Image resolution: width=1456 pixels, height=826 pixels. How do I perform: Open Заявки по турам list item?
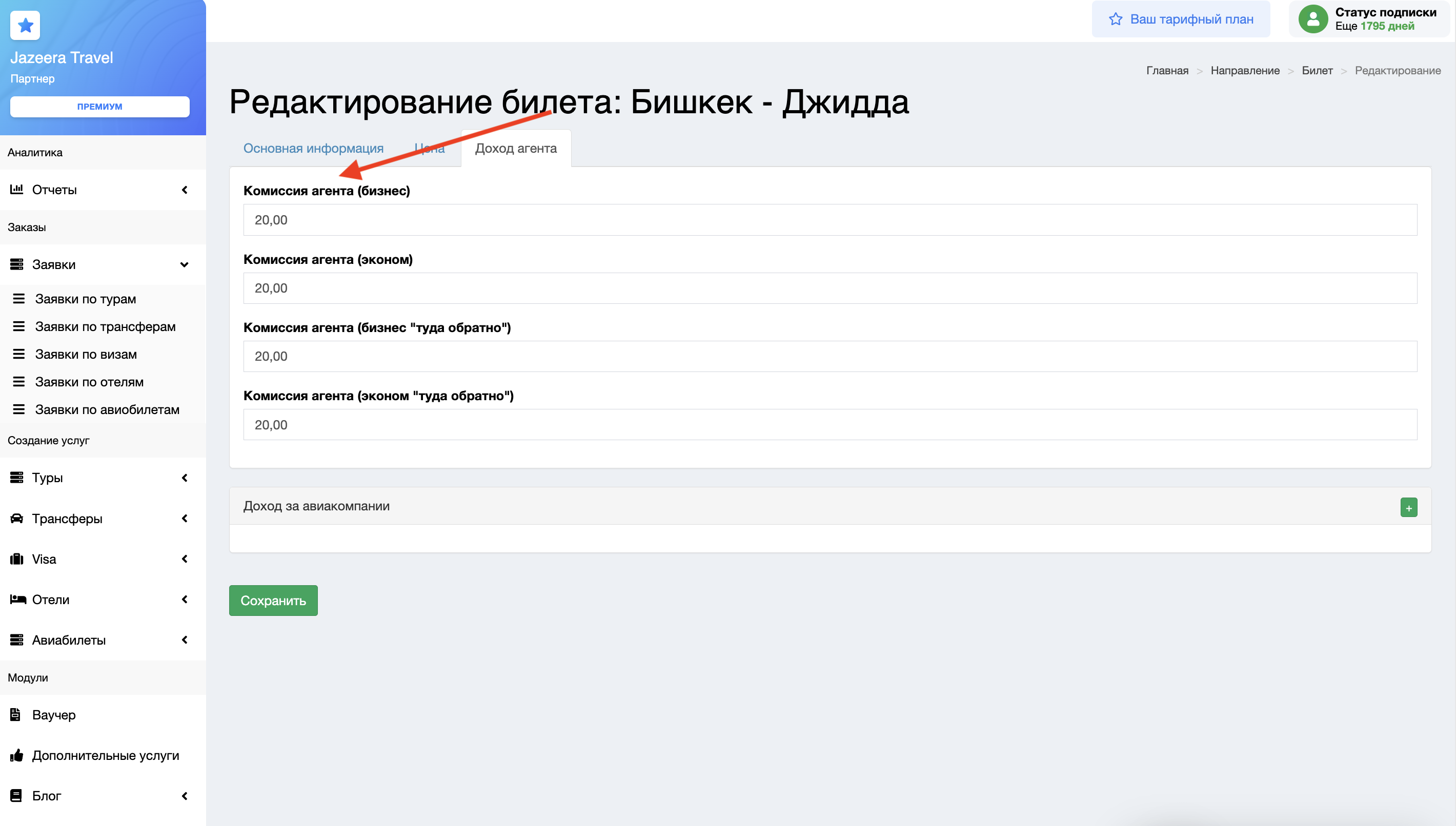coord(85,299)
